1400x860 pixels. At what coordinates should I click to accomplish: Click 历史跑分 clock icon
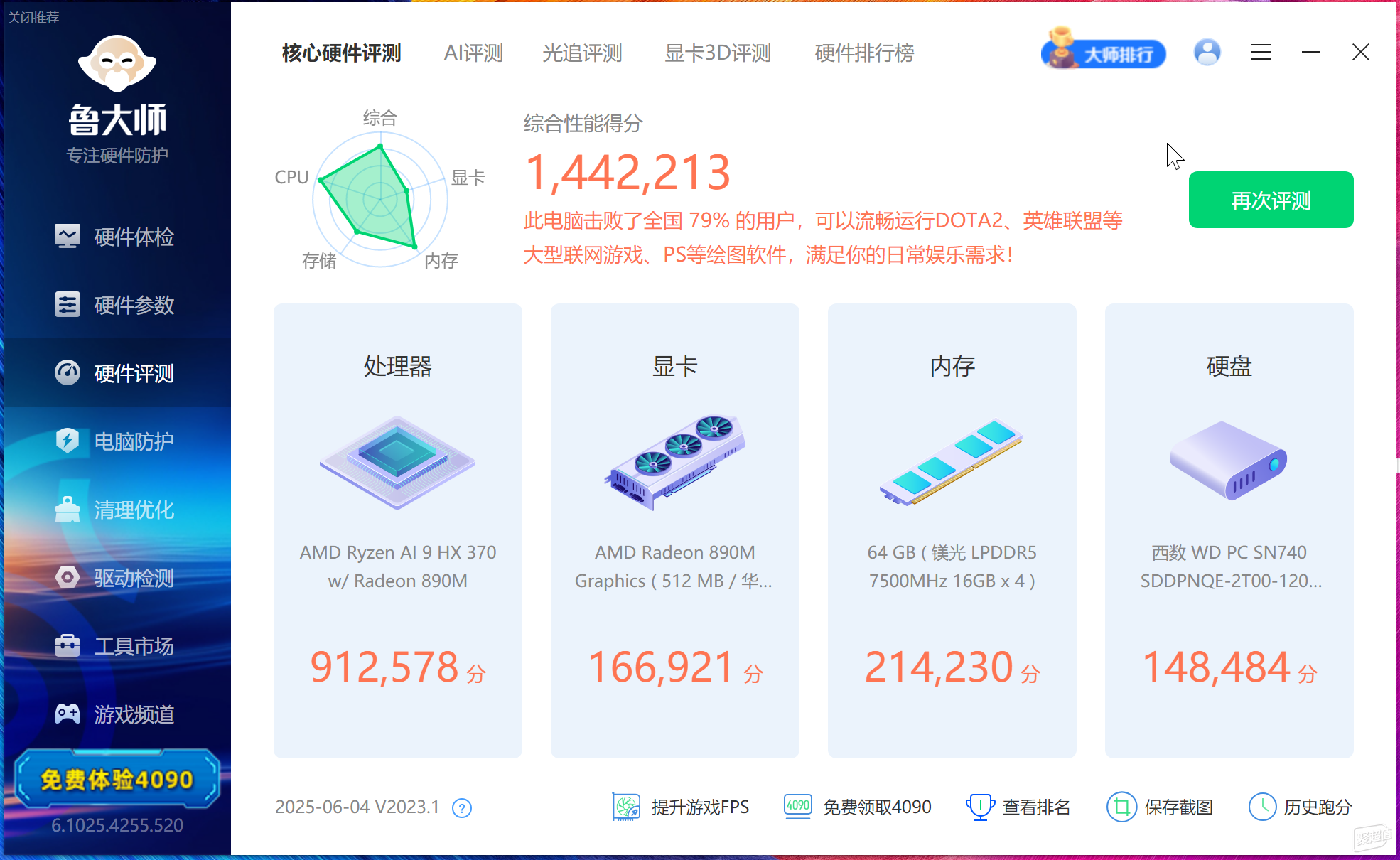[1263, 807]
